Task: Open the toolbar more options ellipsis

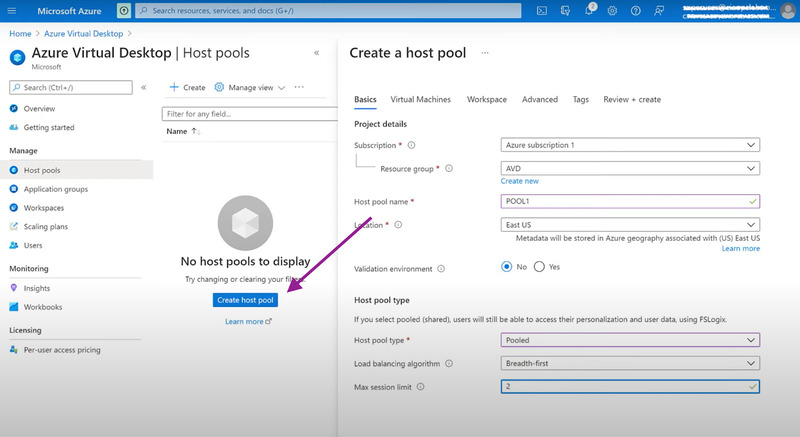Action: coord(299,87)
